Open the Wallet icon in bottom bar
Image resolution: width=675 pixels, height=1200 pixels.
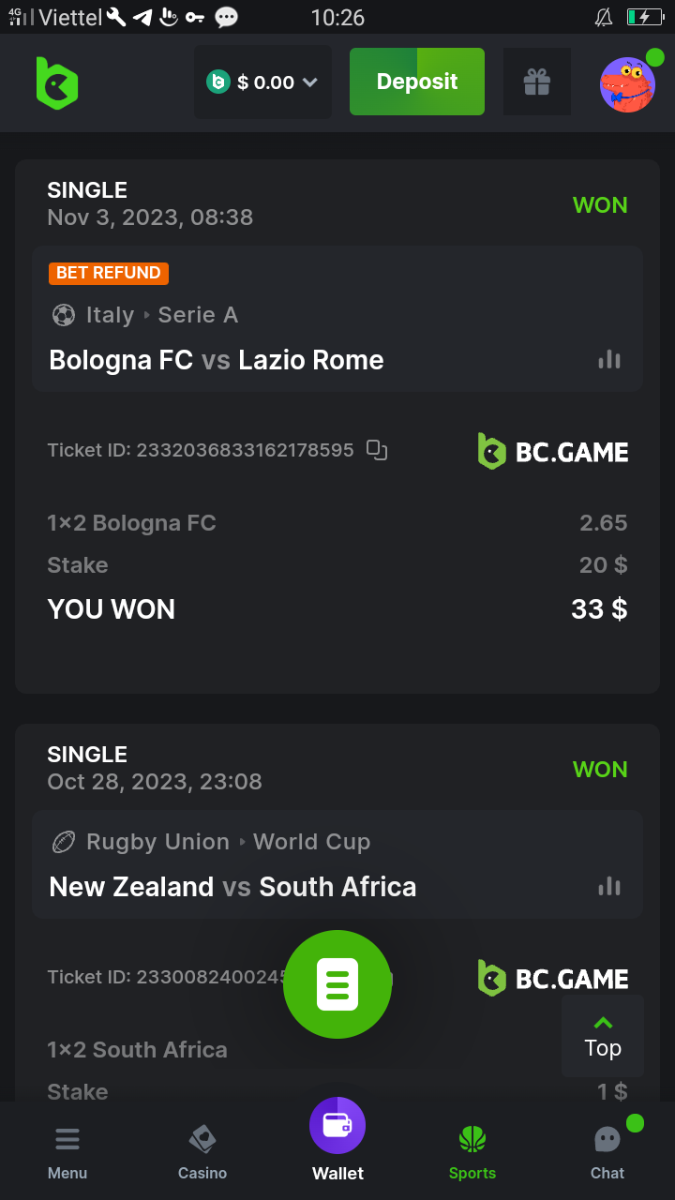(x=338, y=1126)
